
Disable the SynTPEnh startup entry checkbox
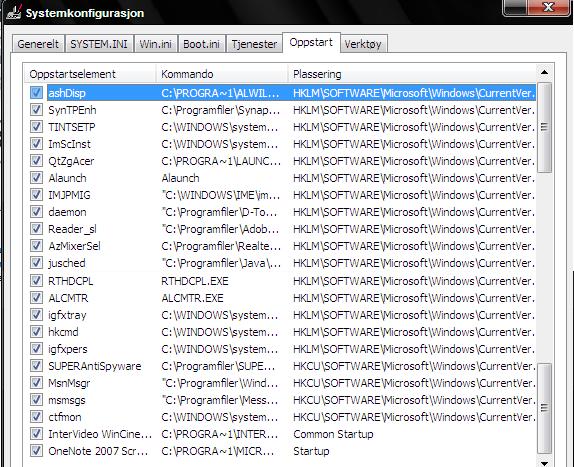tap(36, 109)
